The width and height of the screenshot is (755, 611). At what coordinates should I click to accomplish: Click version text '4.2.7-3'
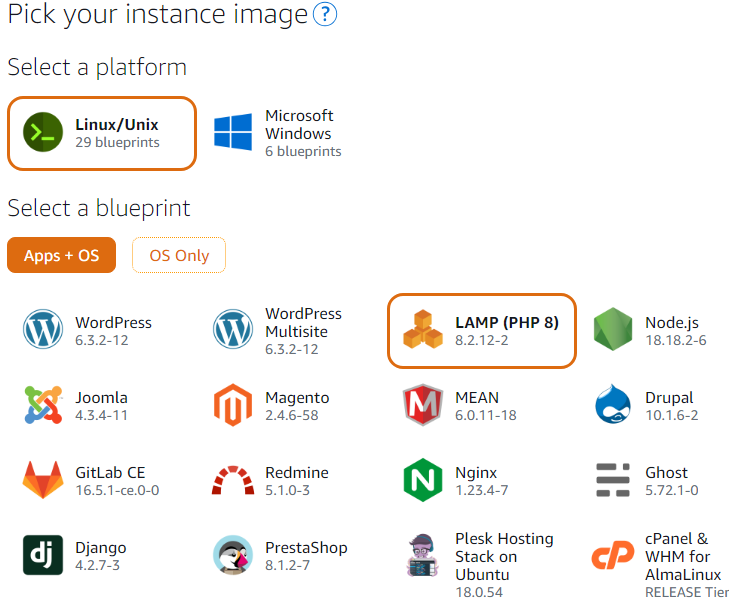[x=97, y=566]
